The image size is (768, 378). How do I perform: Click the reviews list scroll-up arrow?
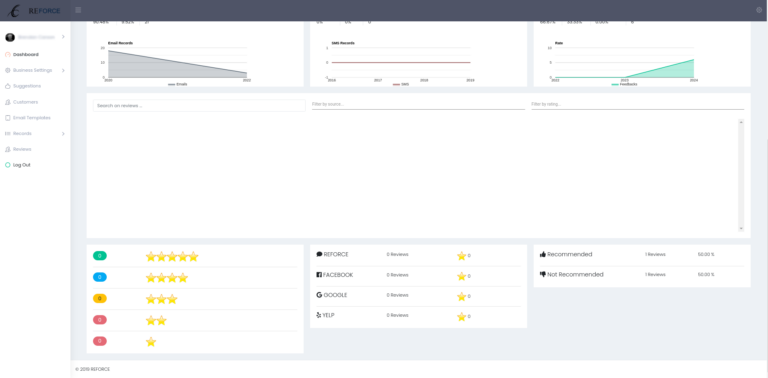(741, 121)
